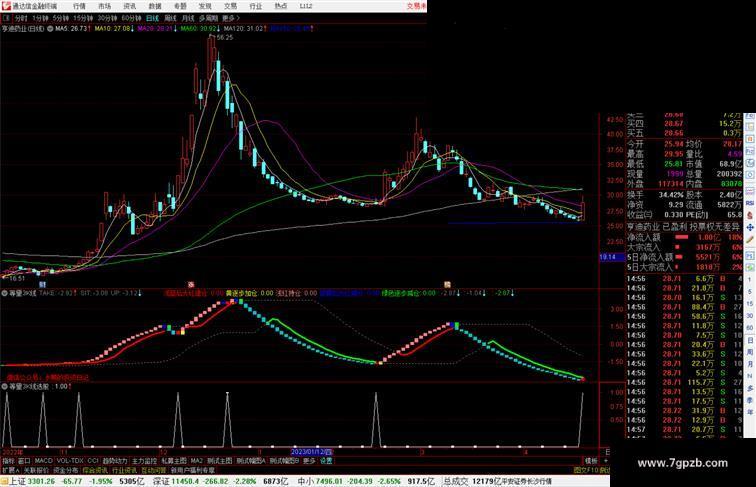Click the 5日大宗流入 row
Image resolution: width=756 pixels, height=487 pixels.
click(685, 267)
